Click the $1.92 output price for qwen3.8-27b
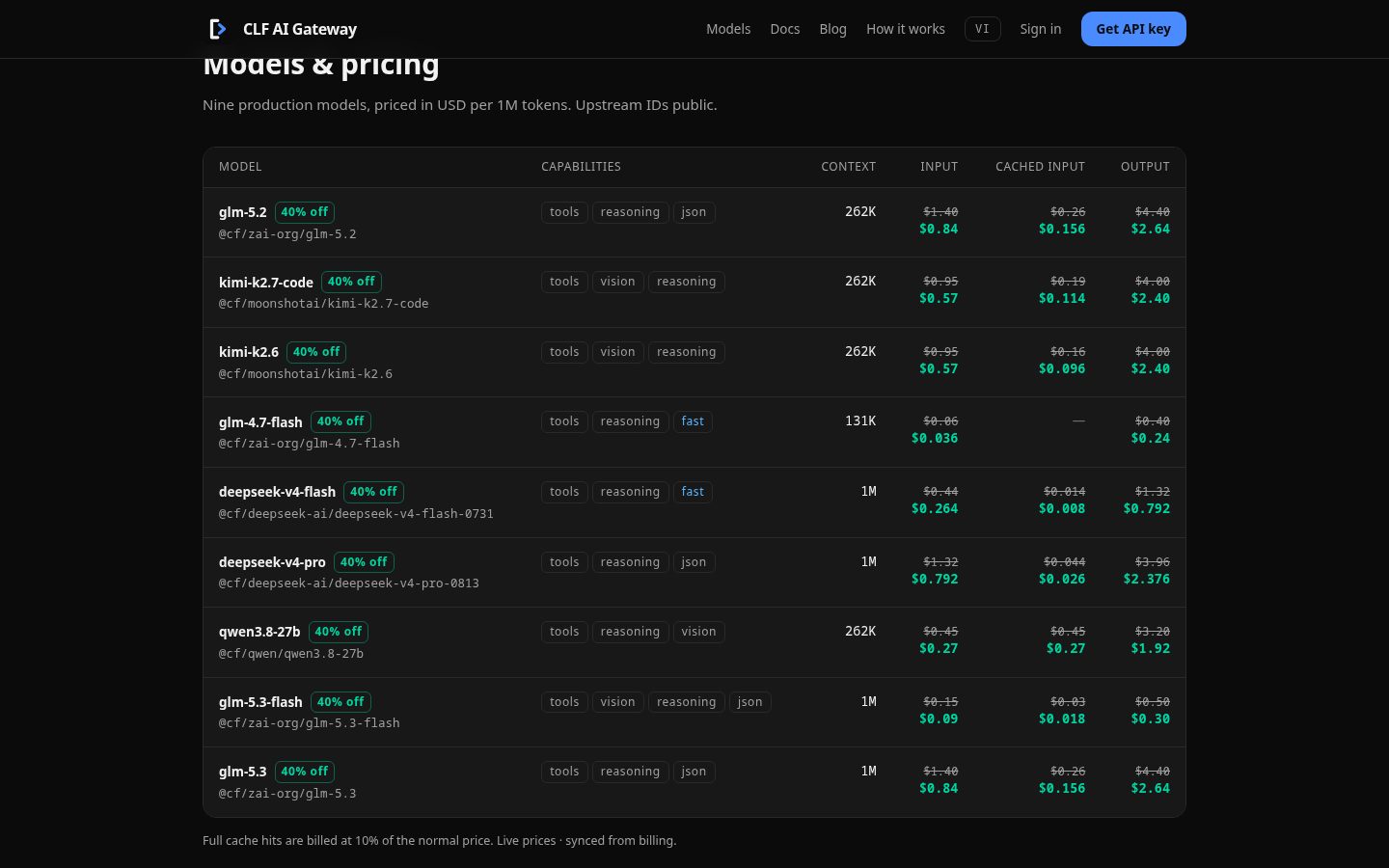The width and height of the screenshot is (1389, 868). point(1151,648)
